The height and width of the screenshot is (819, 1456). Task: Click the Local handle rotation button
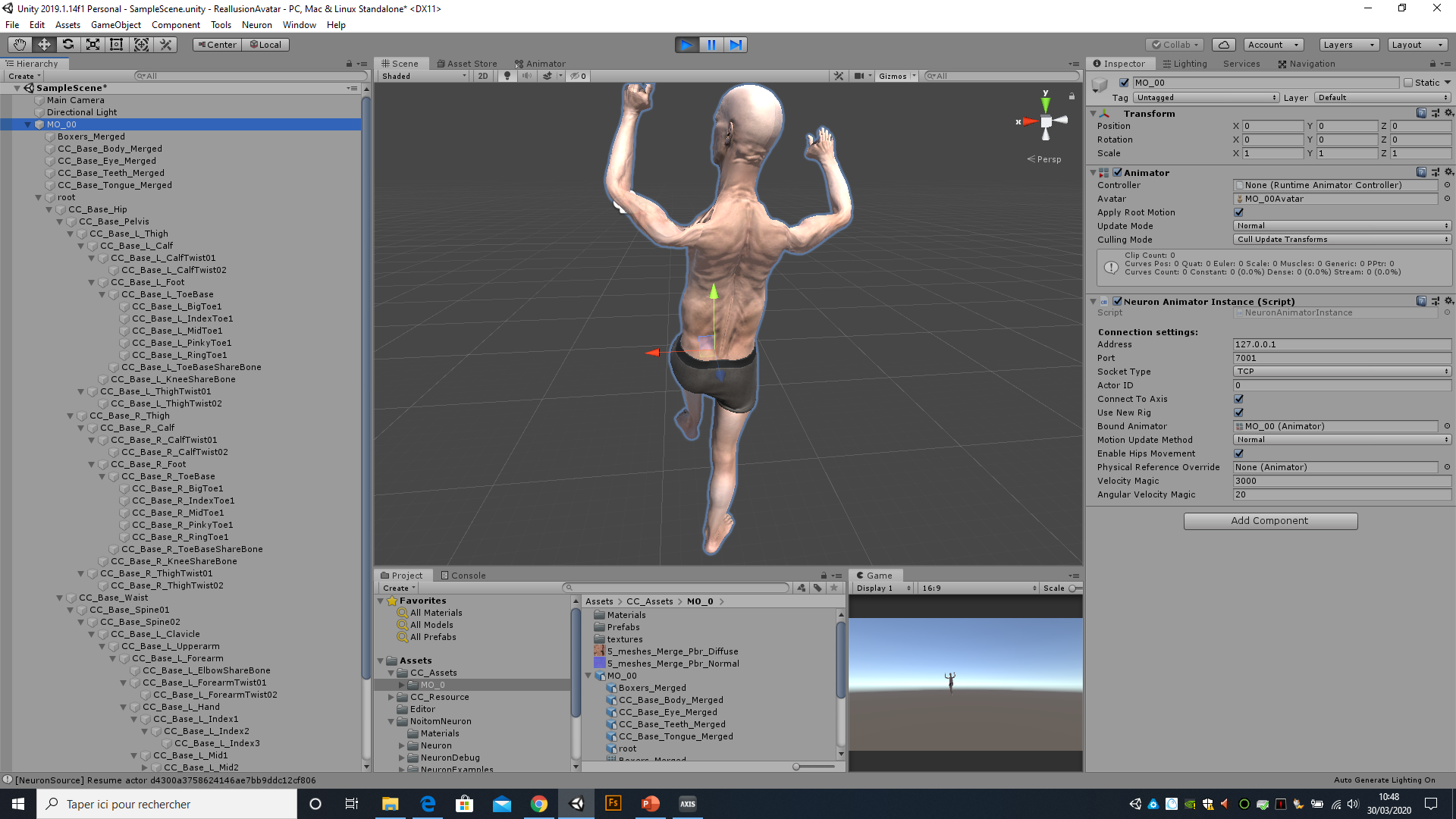tap(265, 45)
